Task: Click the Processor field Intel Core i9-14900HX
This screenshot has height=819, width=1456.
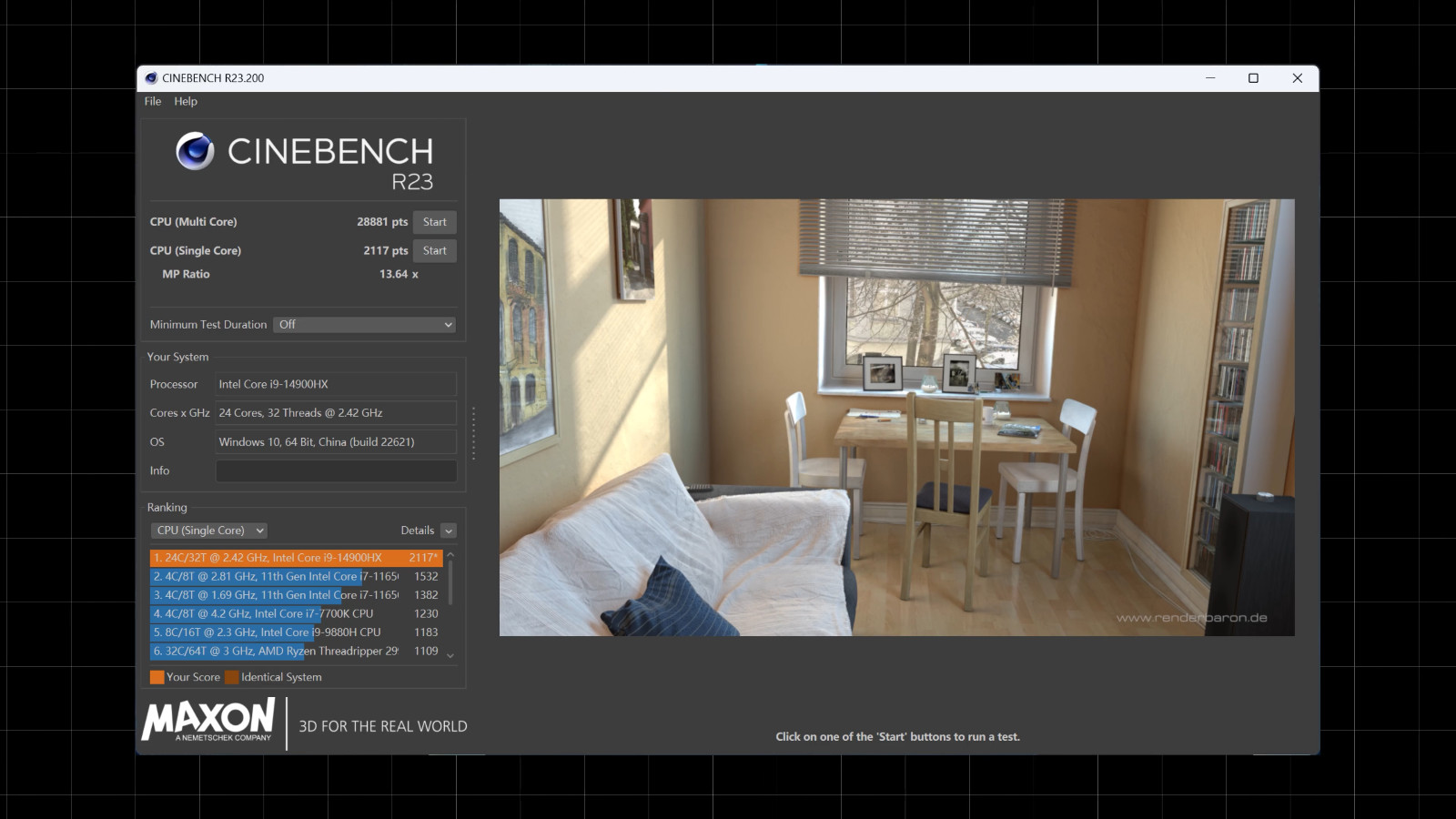Action: 336,384
